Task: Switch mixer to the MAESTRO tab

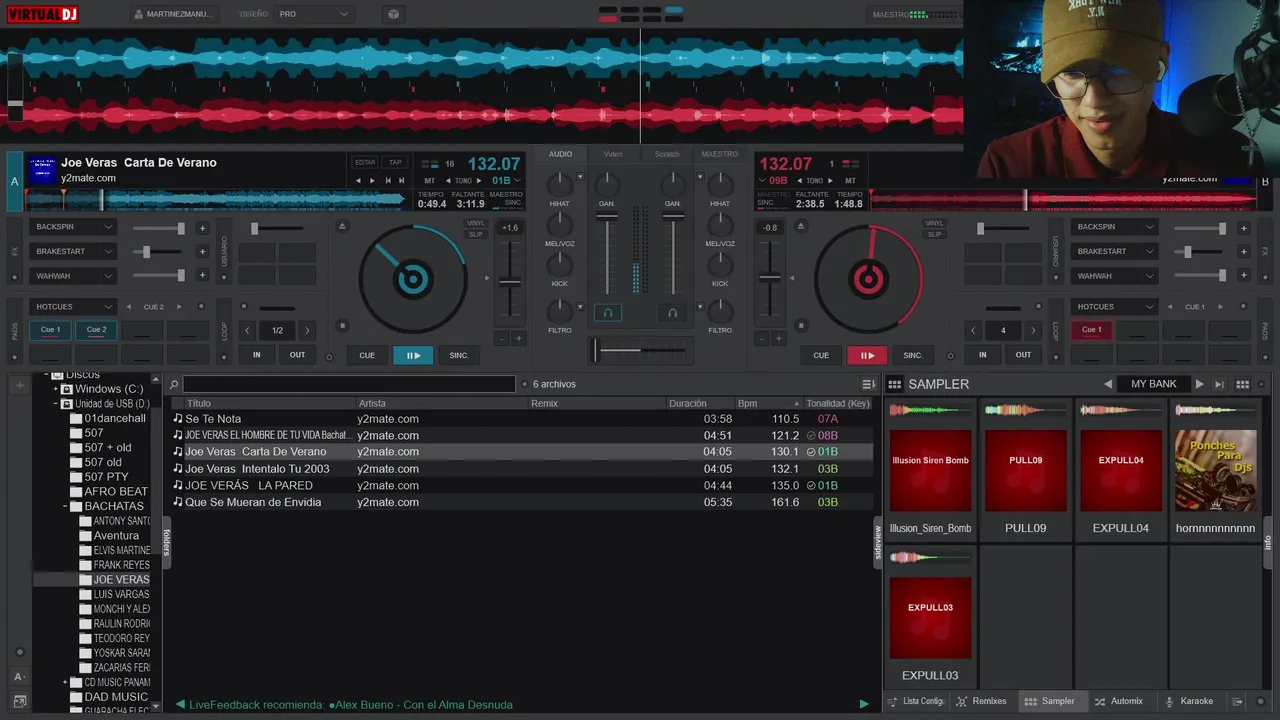Action: tap(720, 154)
